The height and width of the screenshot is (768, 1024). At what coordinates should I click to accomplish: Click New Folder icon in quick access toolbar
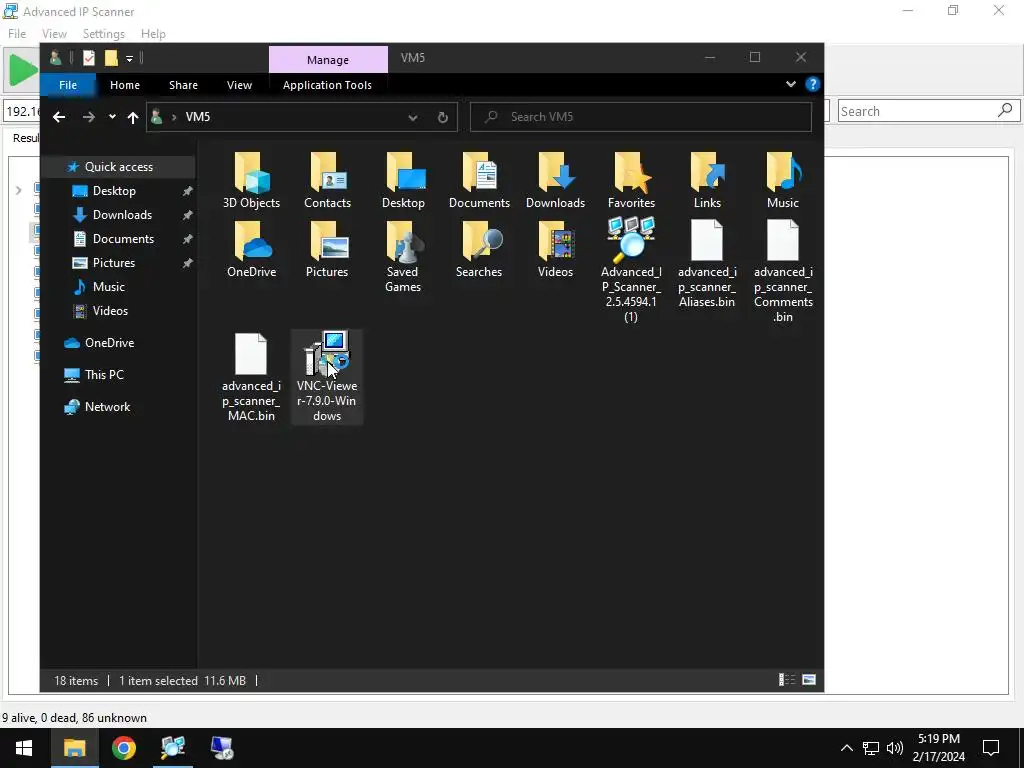[x=112, y=58]
